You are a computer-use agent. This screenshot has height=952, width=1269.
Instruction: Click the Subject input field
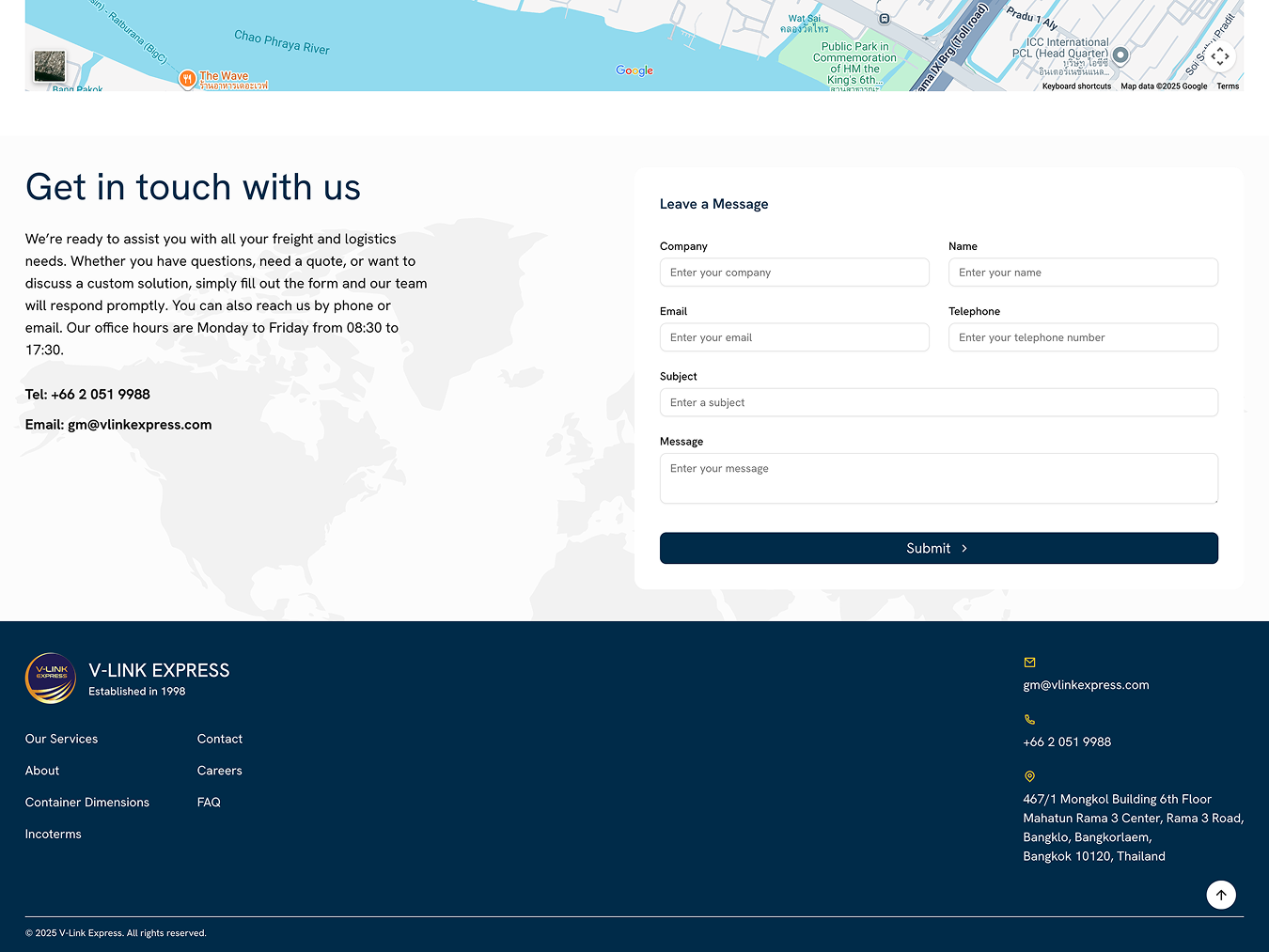coord(938,402)
